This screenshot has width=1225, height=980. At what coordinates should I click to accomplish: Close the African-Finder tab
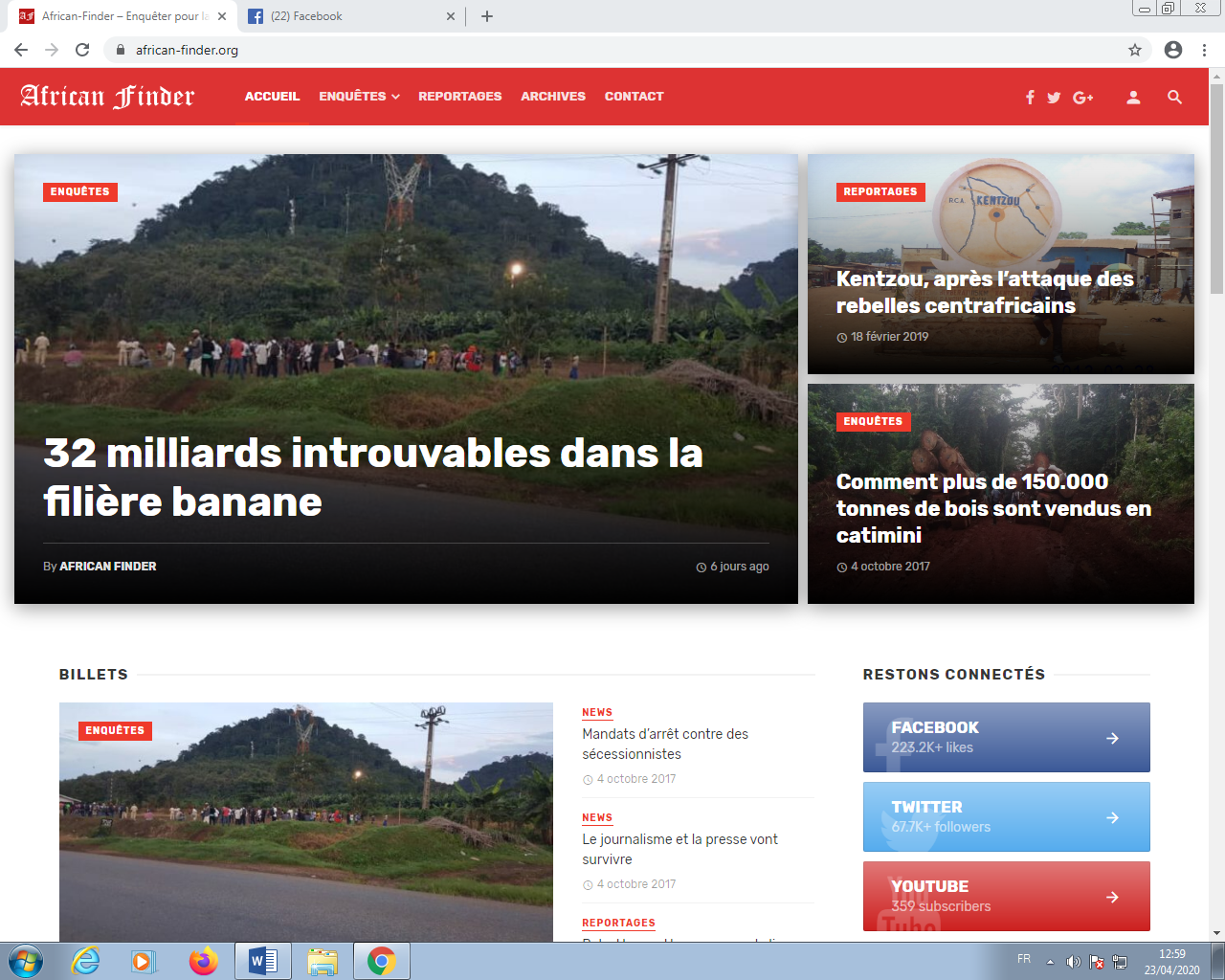click(x=222, y=16)
